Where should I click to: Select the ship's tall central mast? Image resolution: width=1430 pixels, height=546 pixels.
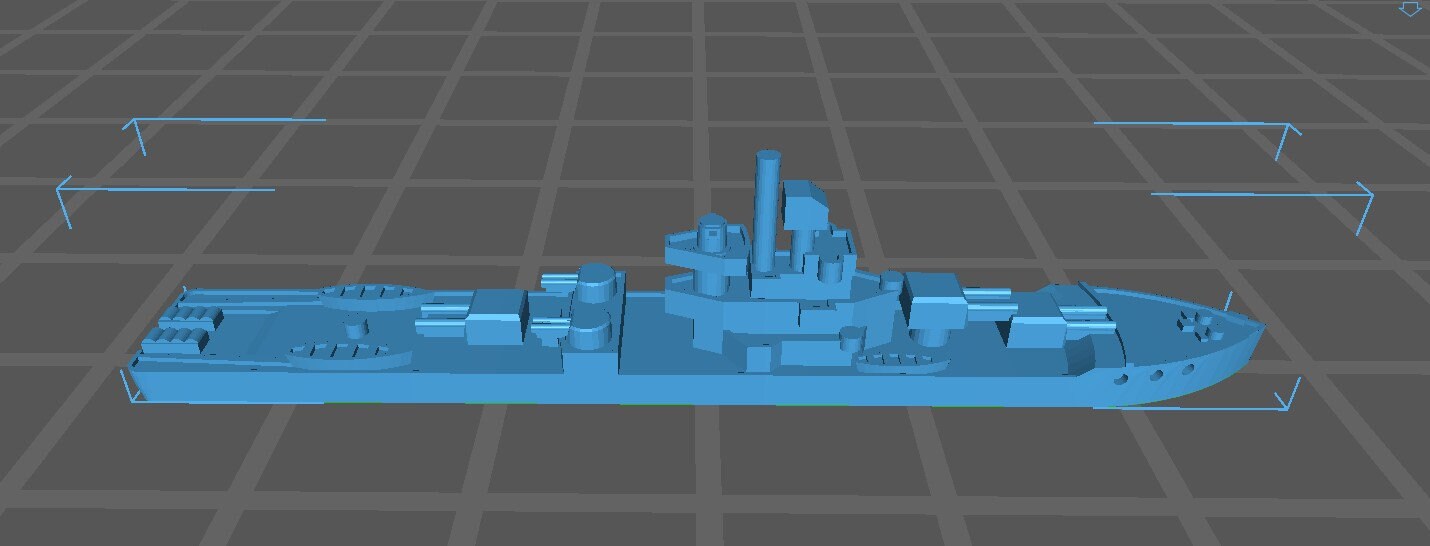768,208
